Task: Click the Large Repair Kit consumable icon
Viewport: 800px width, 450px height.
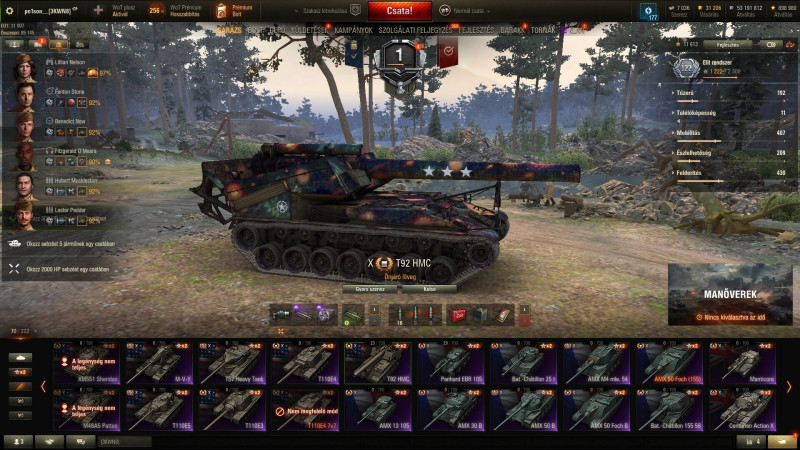Action: point(458,315)
